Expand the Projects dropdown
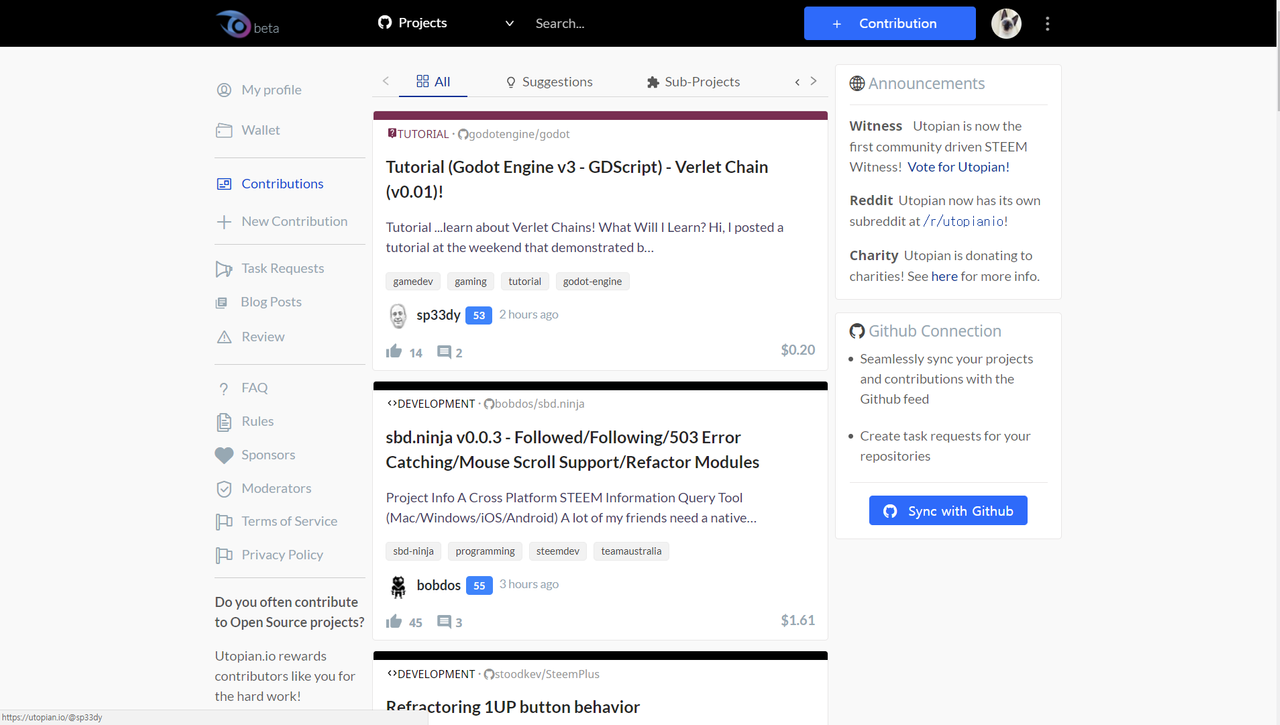Screen dimensions: 1280x725 (509, 23)
